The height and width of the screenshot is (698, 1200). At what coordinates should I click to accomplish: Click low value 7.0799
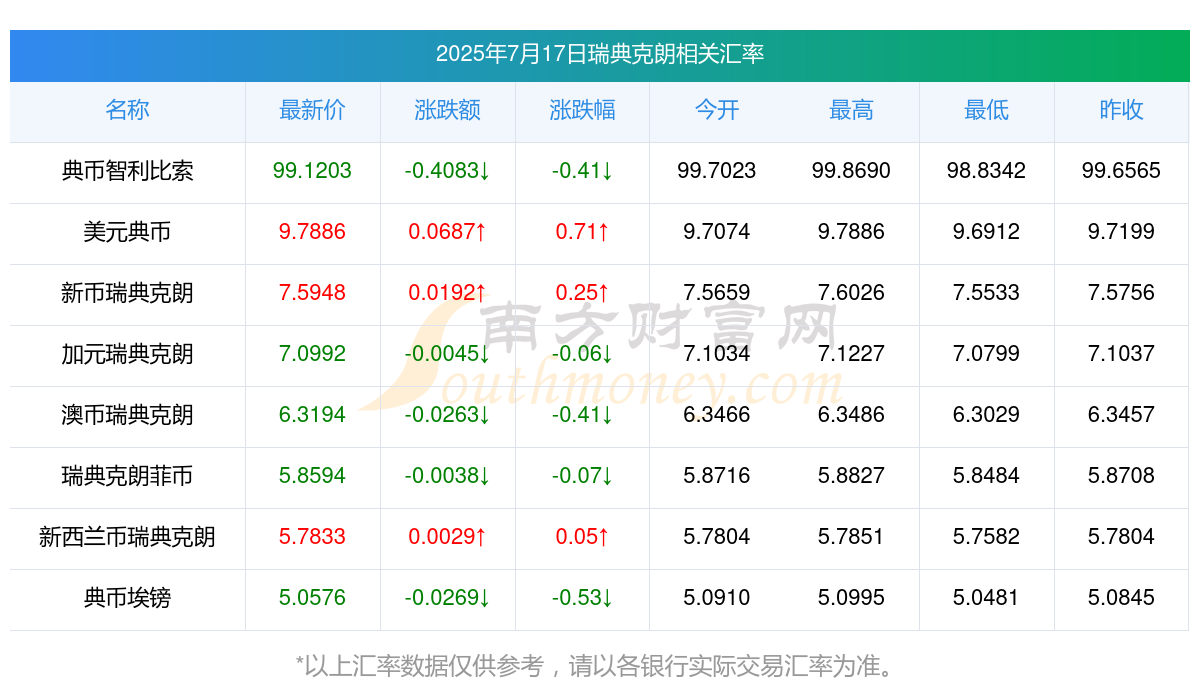click(x=986, y=354)
